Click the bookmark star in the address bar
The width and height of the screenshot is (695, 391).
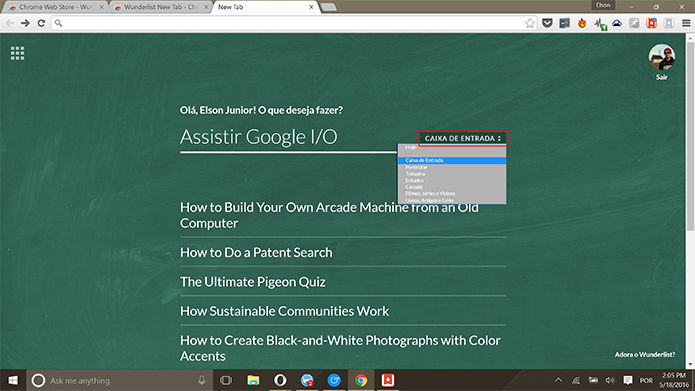pyautogui.click(x=530, y=23)
